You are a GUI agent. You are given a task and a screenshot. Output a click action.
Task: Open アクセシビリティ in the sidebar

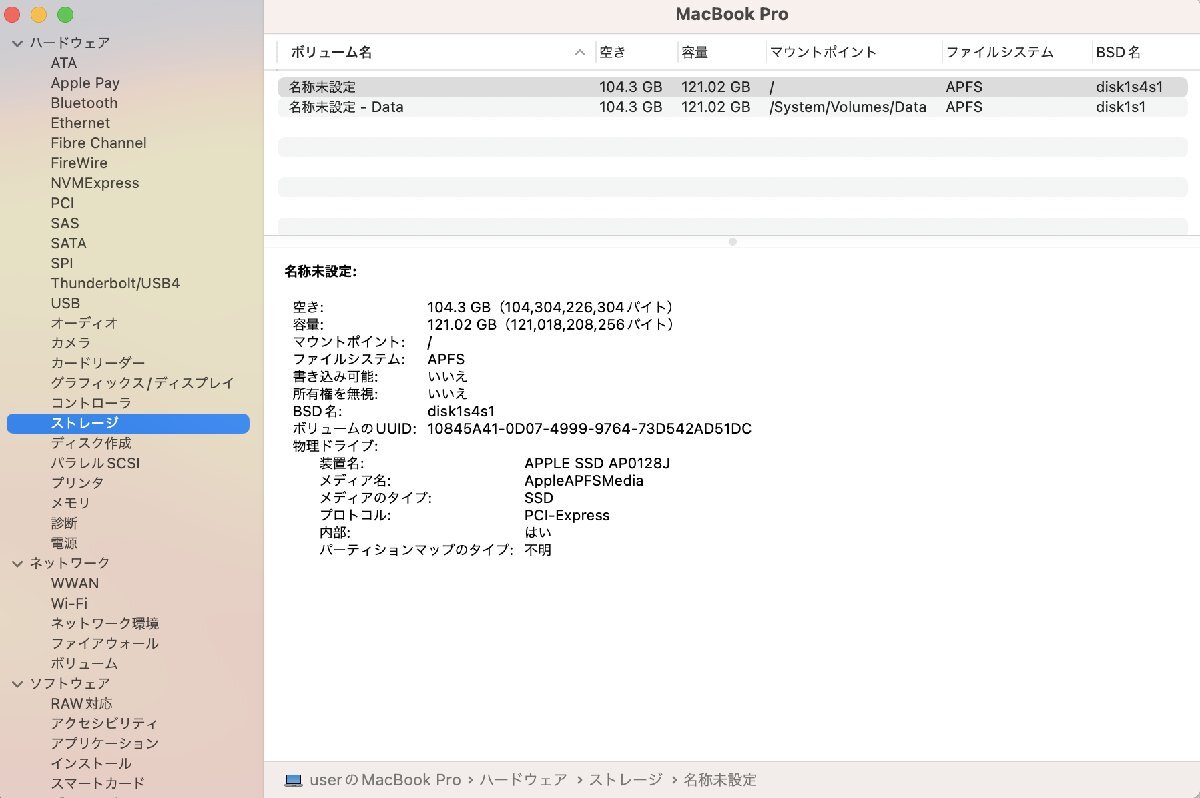tap(104, 723)
